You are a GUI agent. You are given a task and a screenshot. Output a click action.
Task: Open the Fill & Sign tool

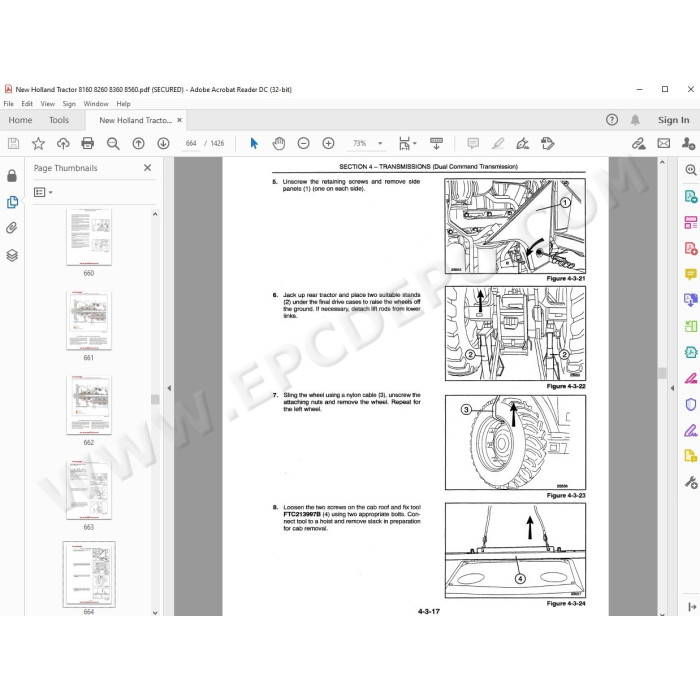691,430
